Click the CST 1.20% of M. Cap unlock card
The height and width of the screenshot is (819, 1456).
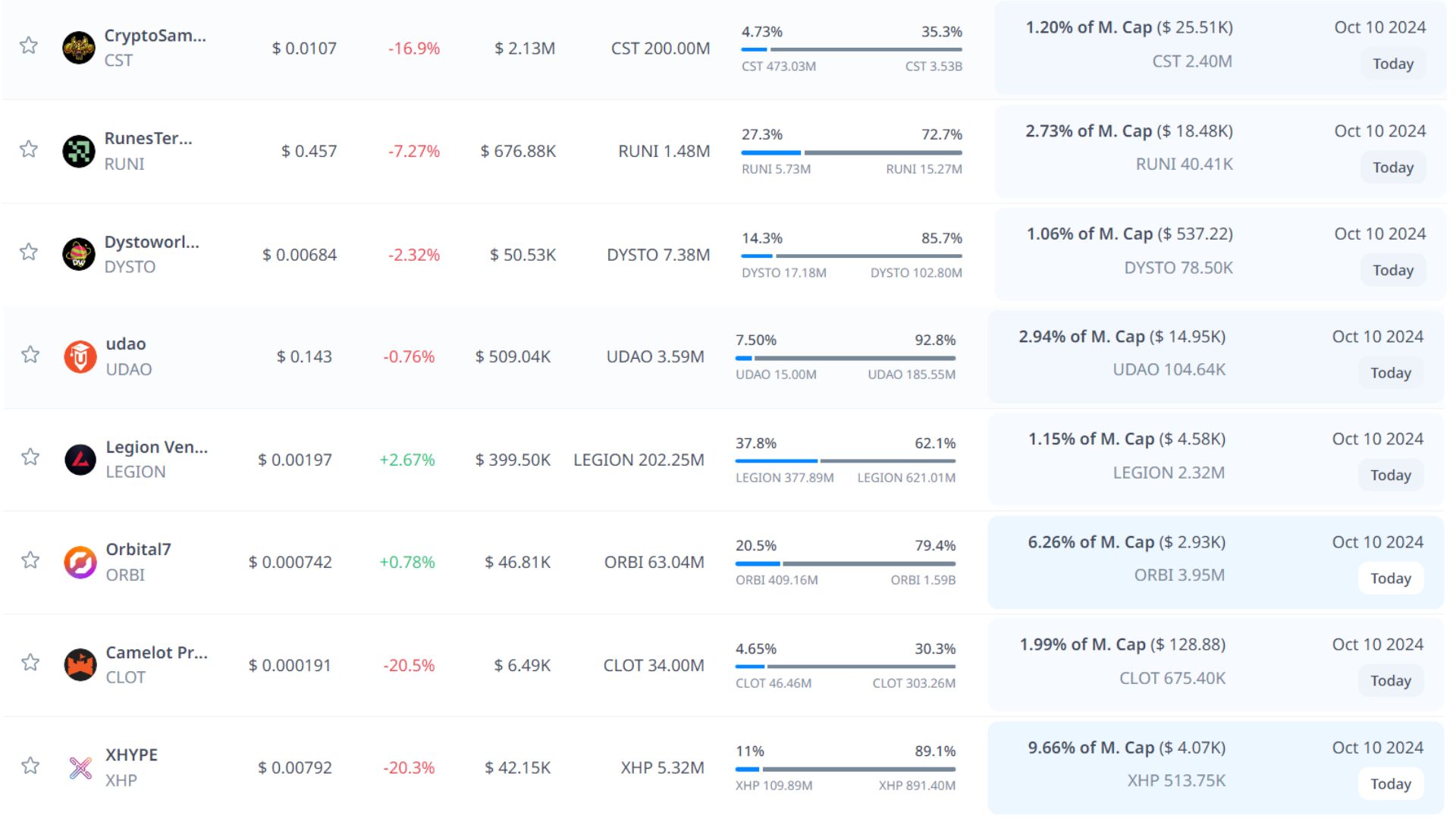click(x=1220, y=47)
